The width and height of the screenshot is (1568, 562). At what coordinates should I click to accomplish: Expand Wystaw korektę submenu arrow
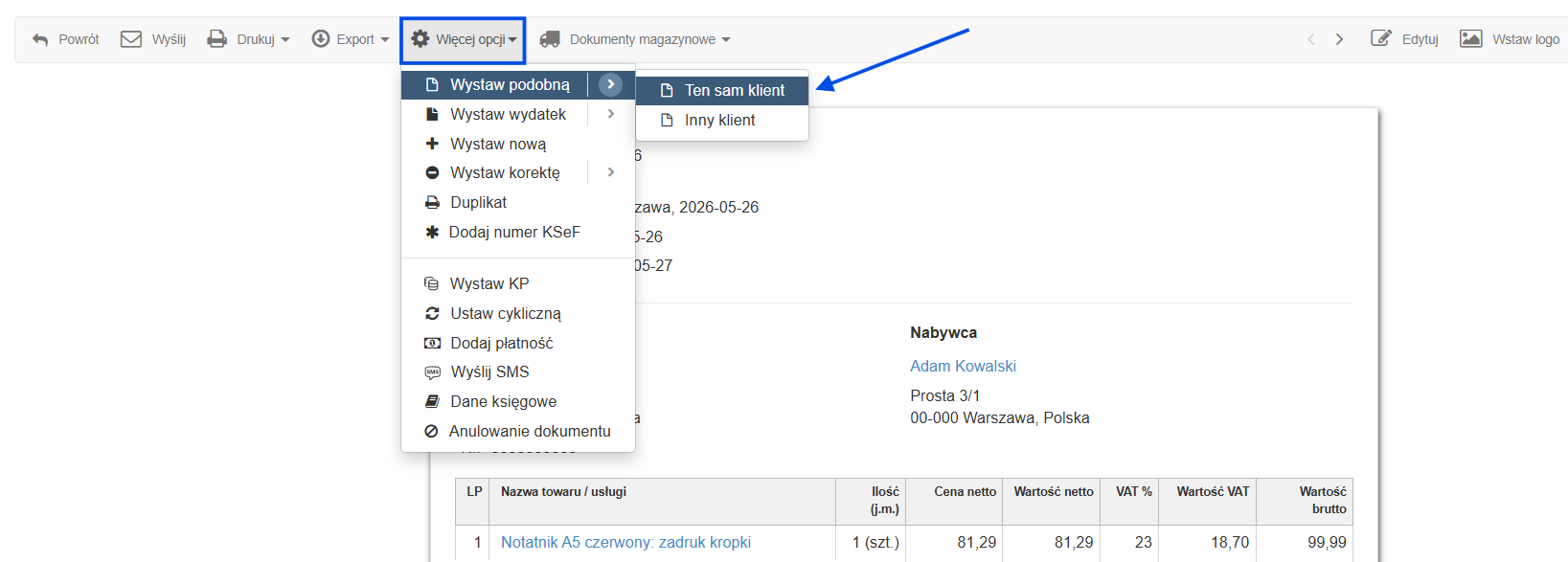610,172
